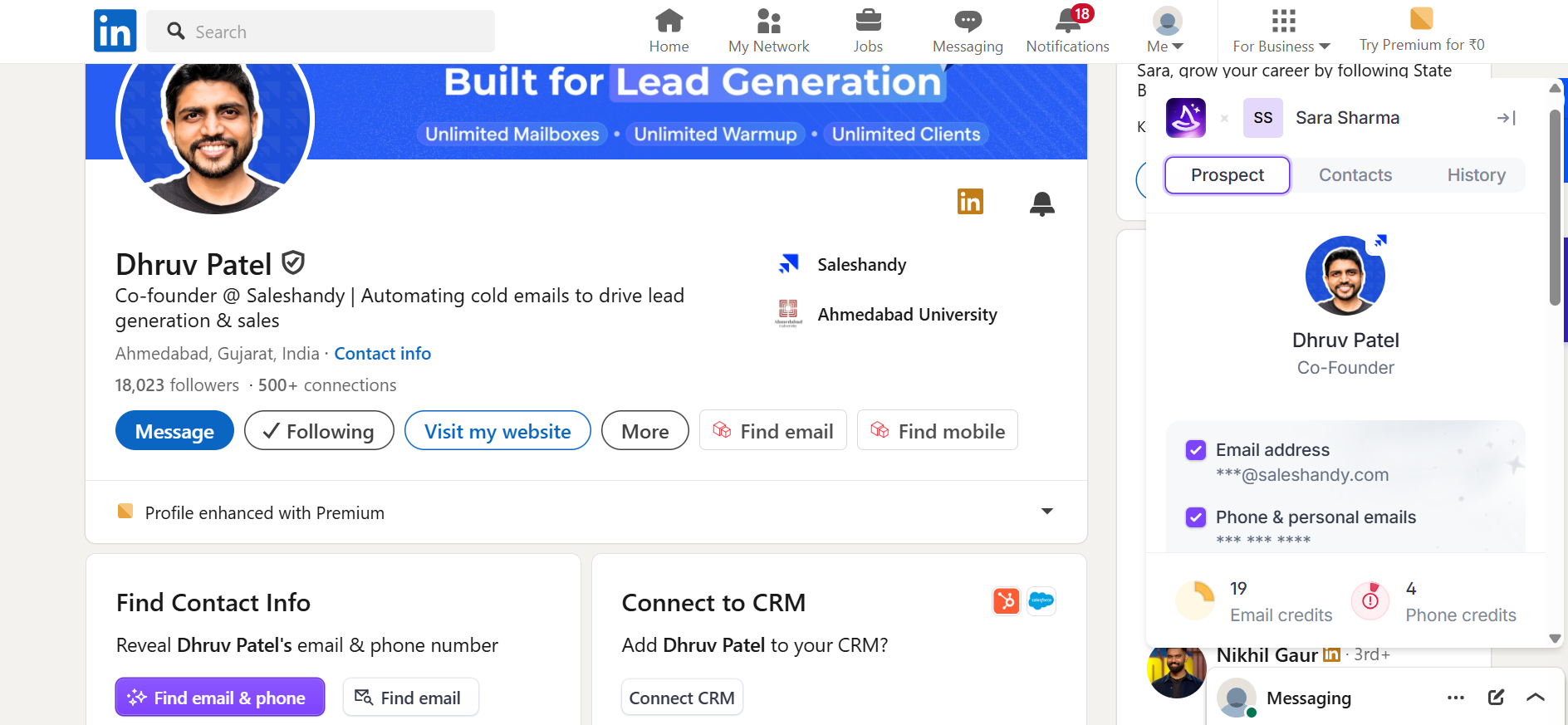This screenshot has width=1568, height=725.
Task: Switch to the Contacts tab
Action: (x=1355, y=175)
